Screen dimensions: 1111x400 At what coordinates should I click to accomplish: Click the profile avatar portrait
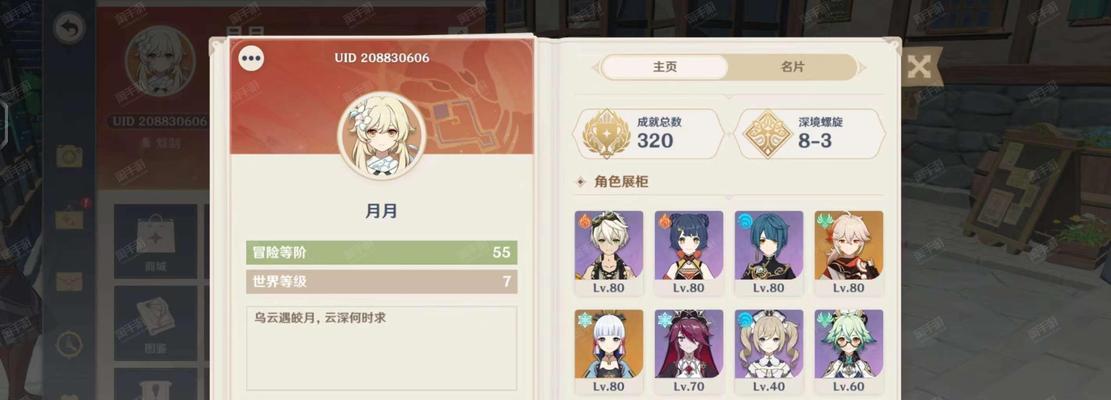click(x=381, y=135)
